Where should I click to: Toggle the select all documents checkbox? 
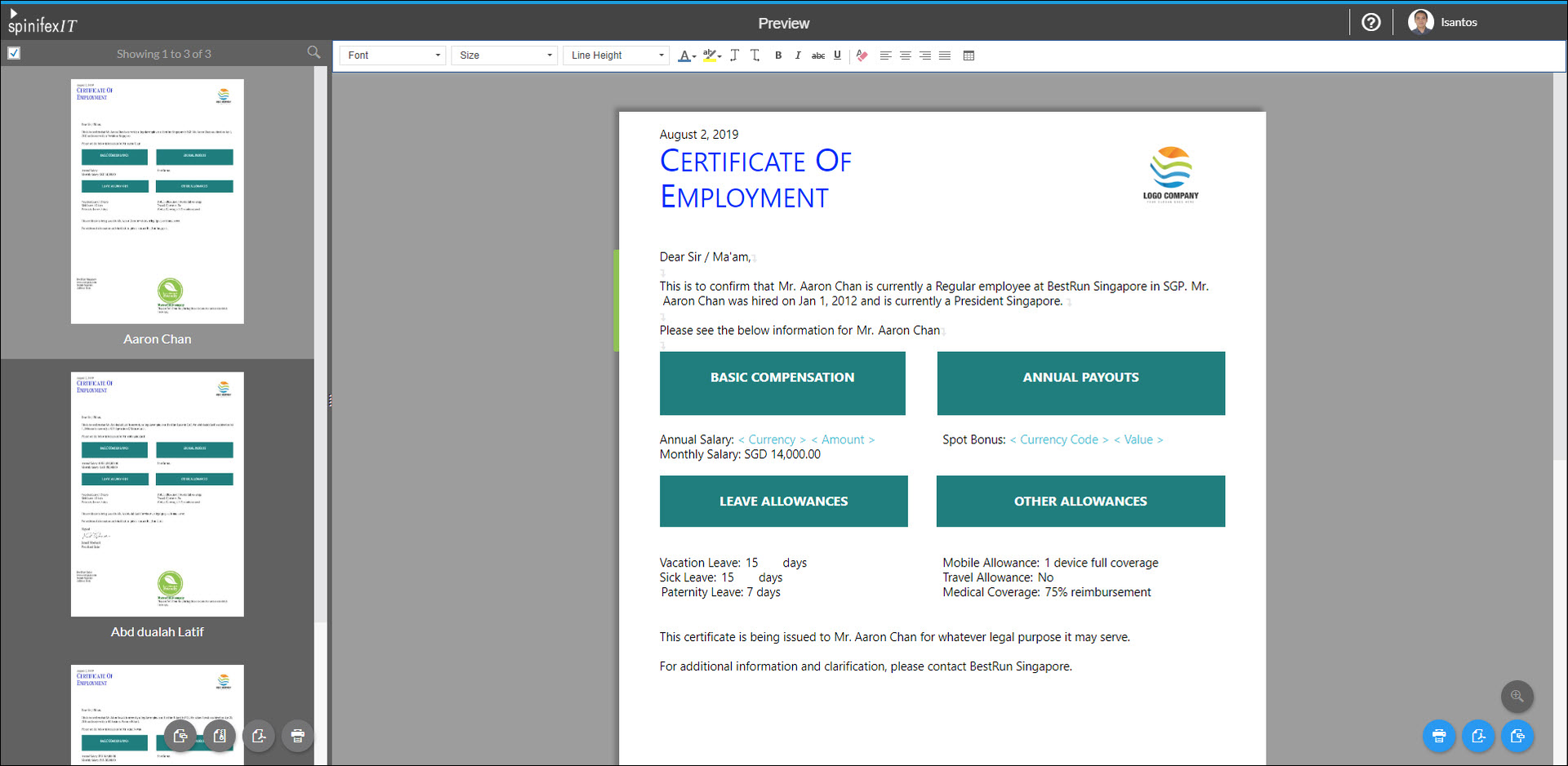pos(14,53)
